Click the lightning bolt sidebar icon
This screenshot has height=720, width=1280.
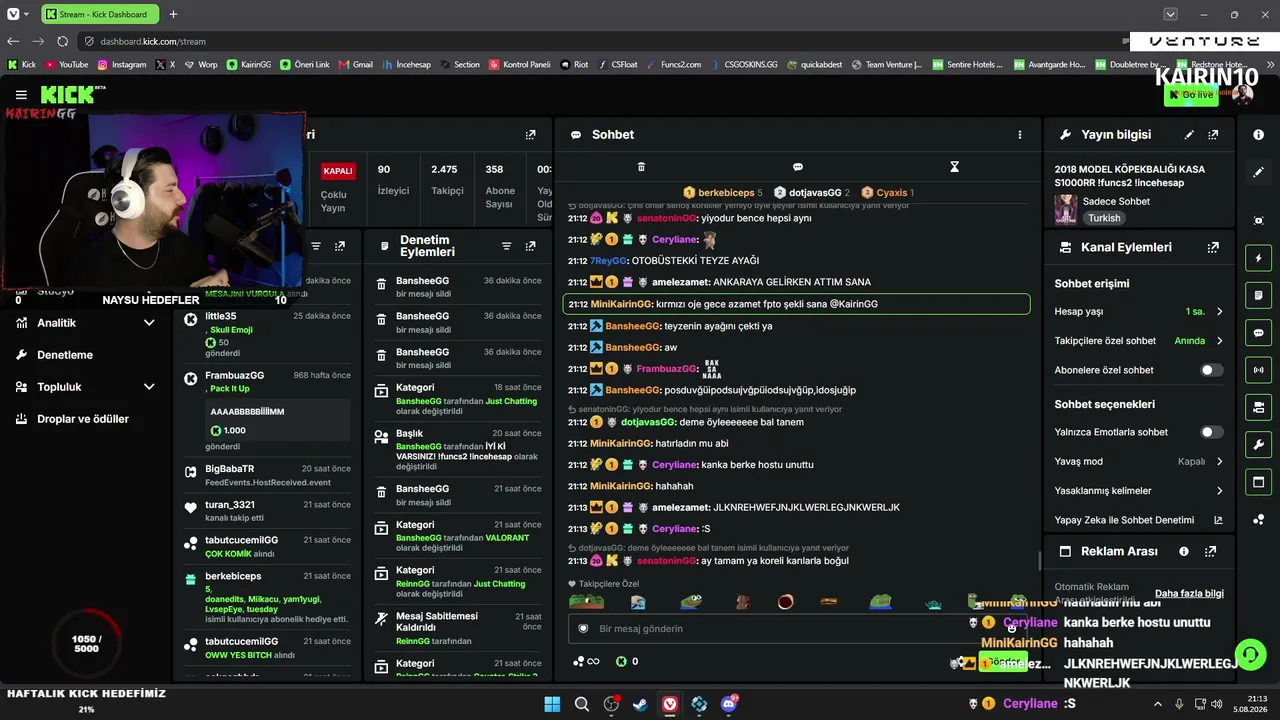click(x=1258, y=258)
